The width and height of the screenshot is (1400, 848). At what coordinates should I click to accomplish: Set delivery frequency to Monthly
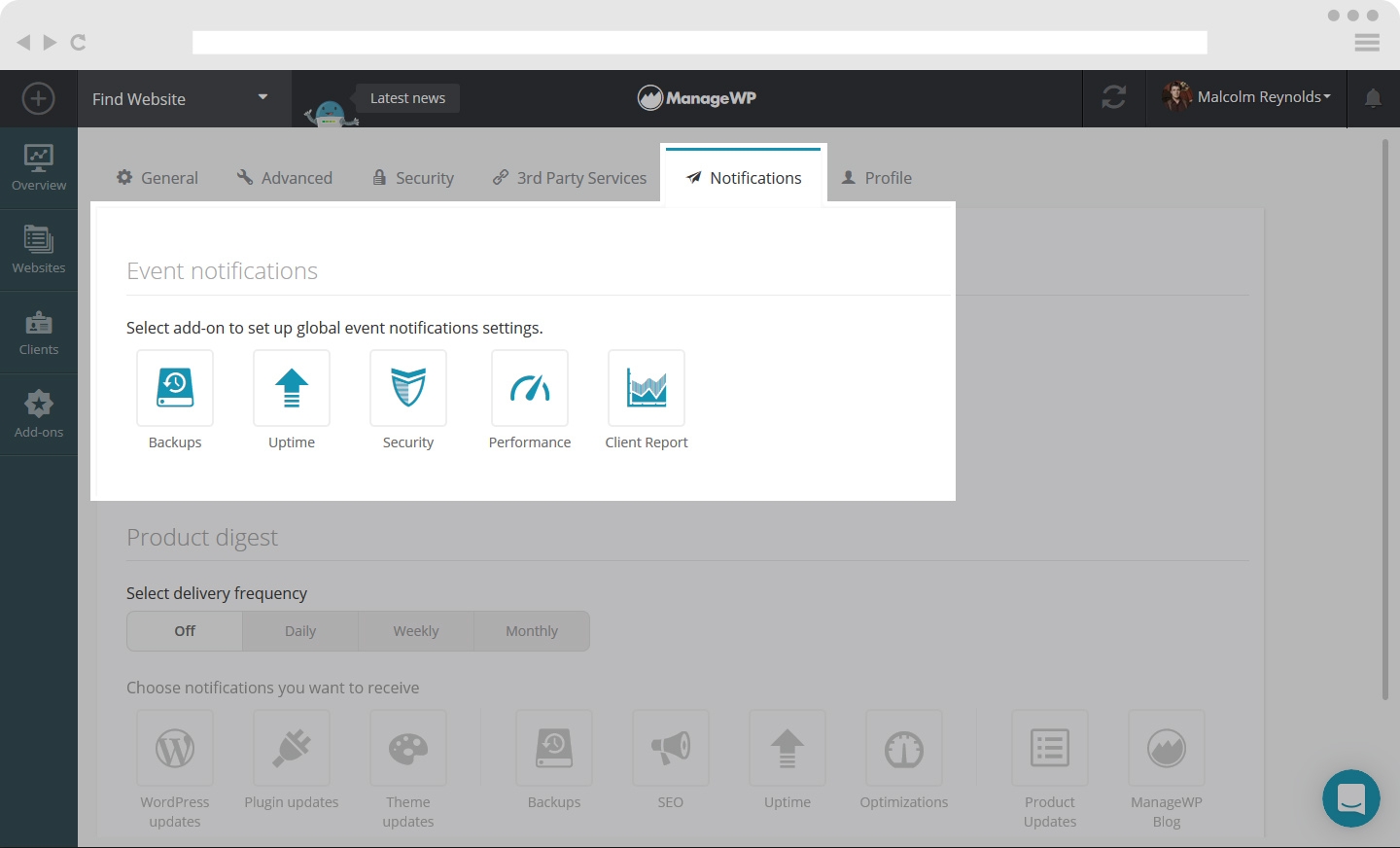click(x=532, y=631)
